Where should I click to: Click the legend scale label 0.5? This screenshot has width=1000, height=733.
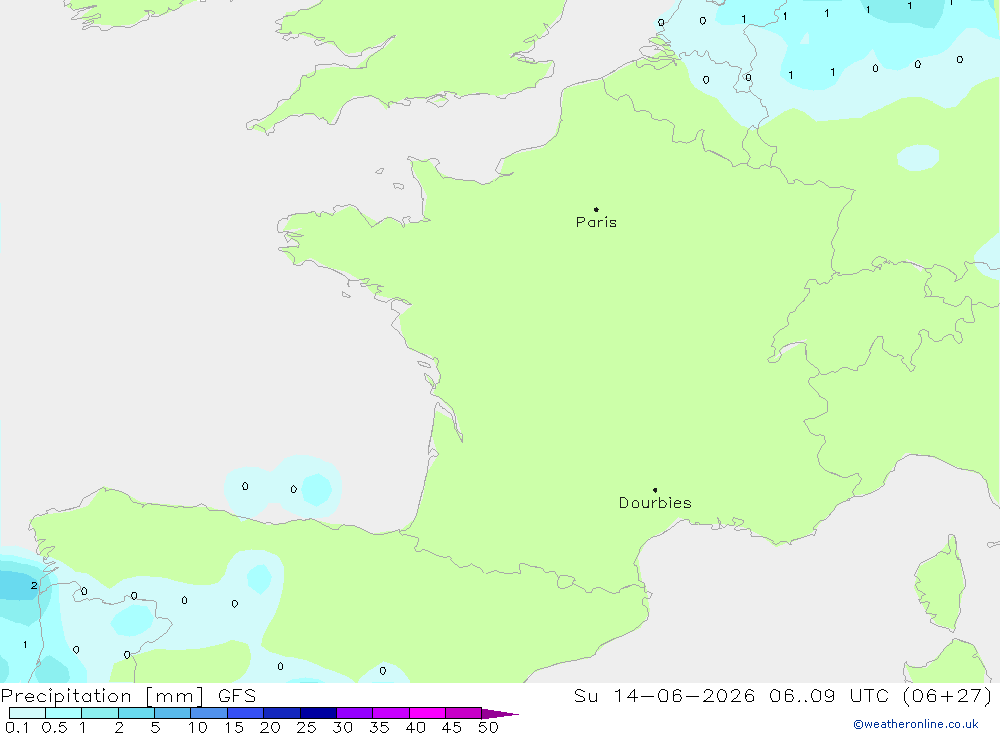coord(54,727)
